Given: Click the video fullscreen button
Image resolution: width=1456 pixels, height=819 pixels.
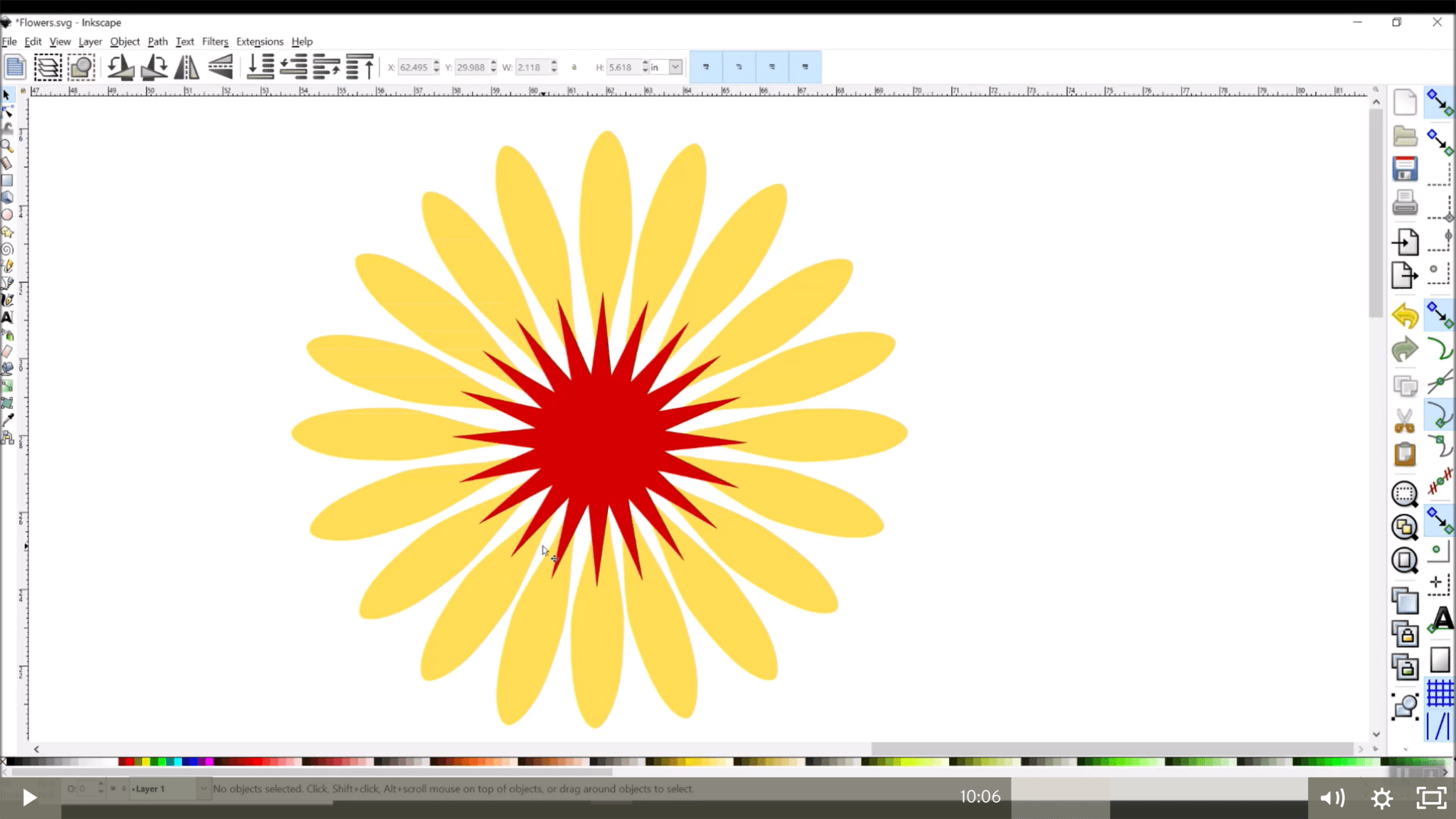Looking at the screenshot, I should click(x=1430, y=798).
